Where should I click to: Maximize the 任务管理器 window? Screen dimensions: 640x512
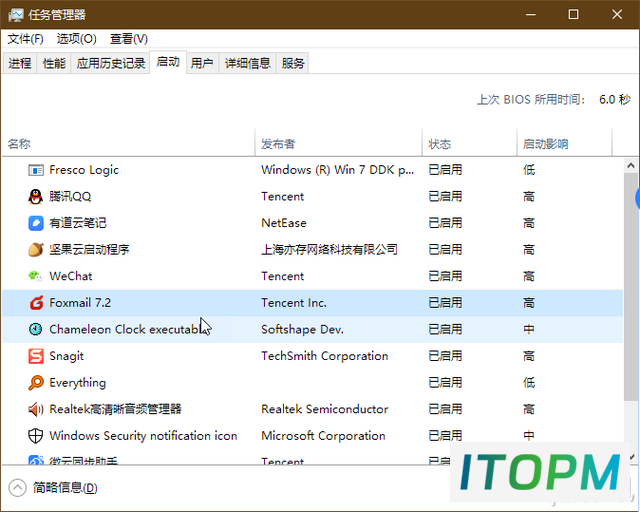click(x=573, y=15)
